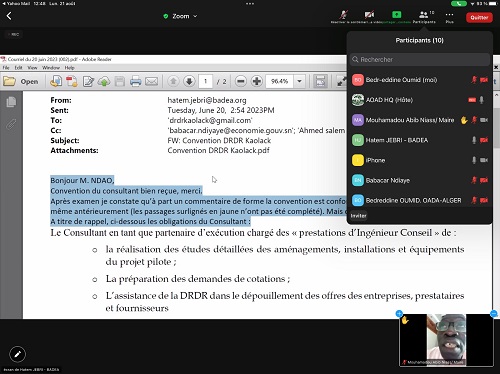The image size is (500, 374).
Task: Click video-off icon for Bedreddine OUMID
Action: pos(484,200)
